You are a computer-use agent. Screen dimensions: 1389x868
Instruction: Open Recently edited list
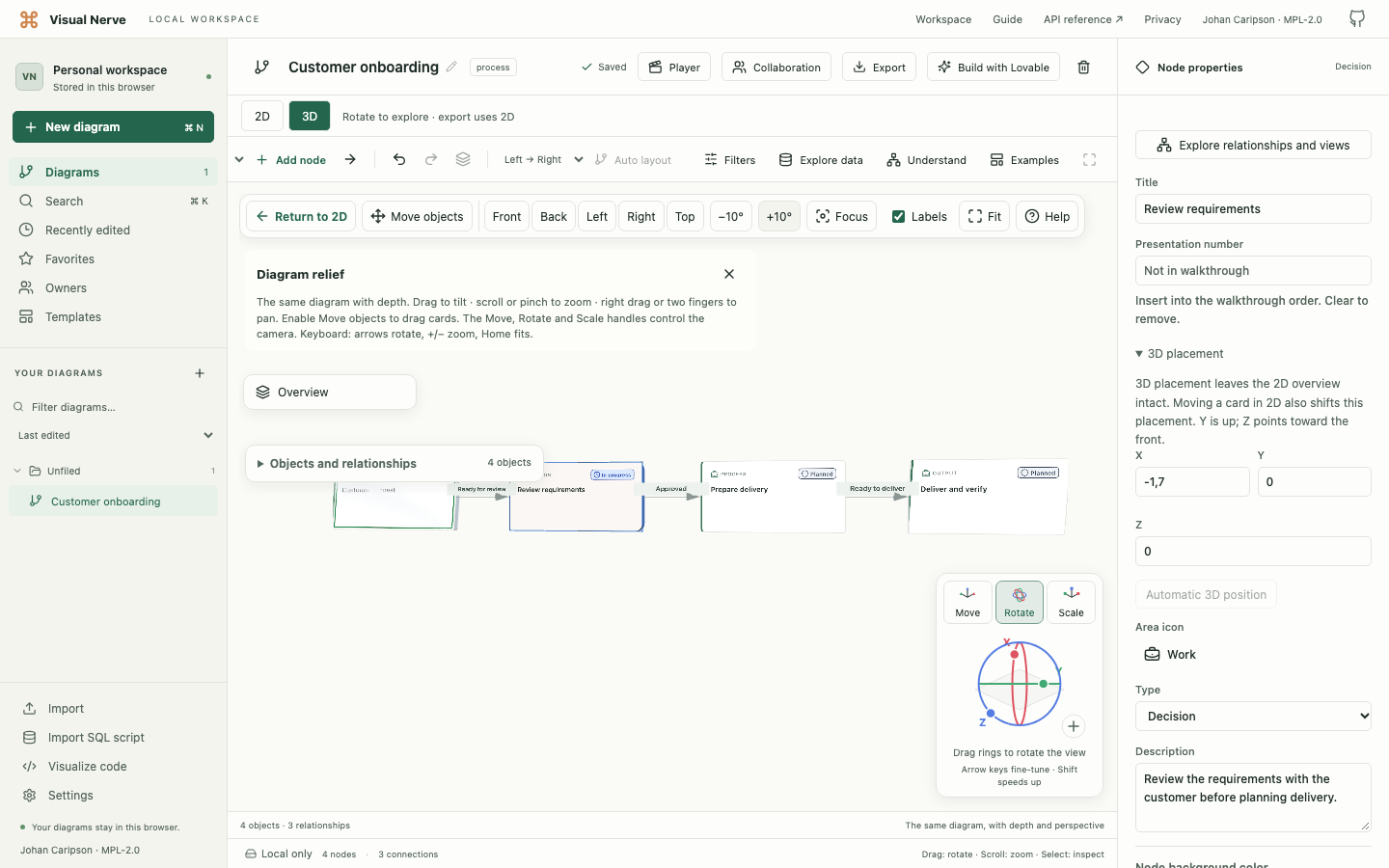pyautogui.click(x=113, y=231)
